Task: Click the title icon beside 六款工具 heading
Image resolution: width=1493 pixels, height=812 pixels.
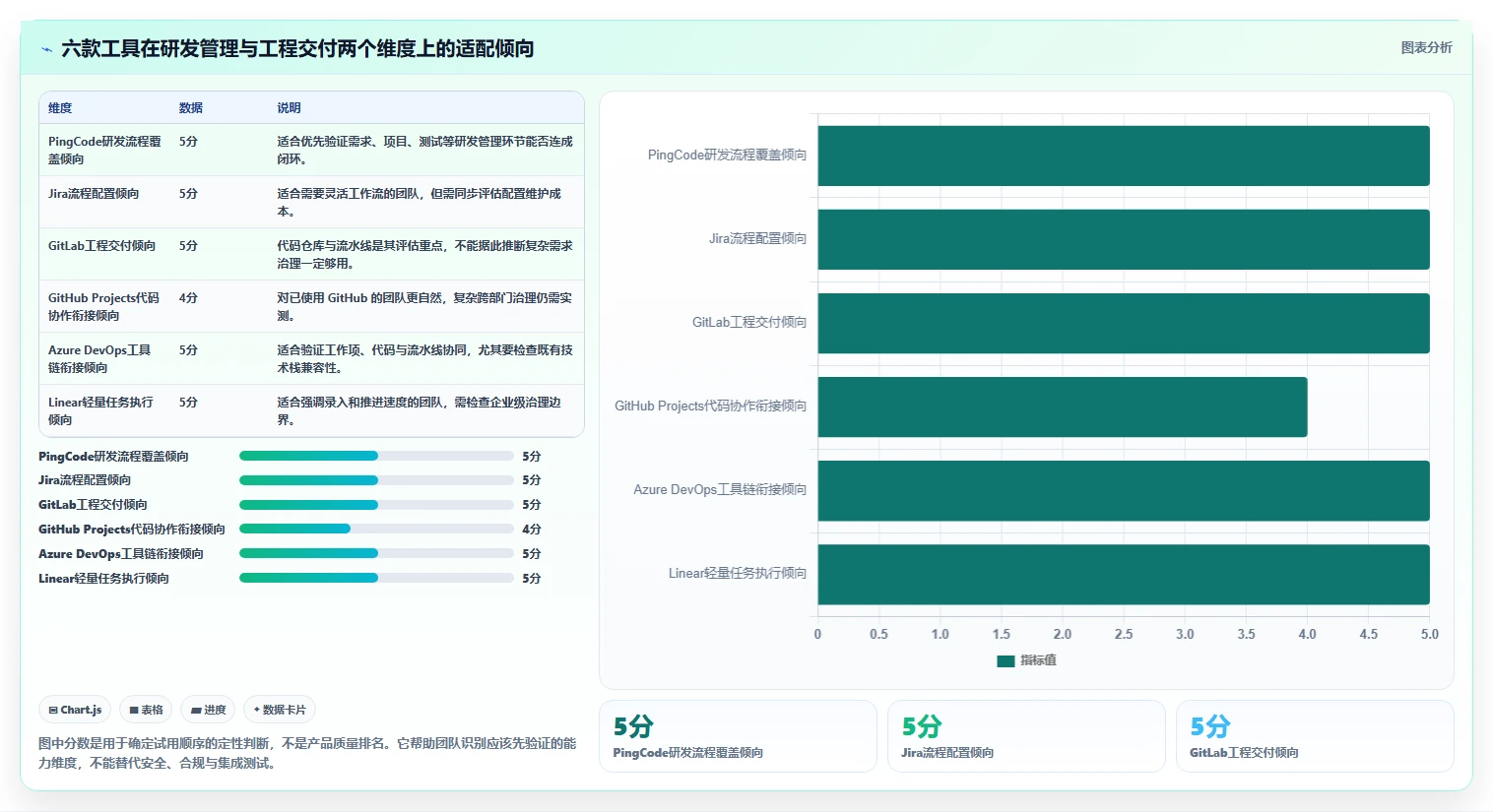Action: click(x=46, y=49)
